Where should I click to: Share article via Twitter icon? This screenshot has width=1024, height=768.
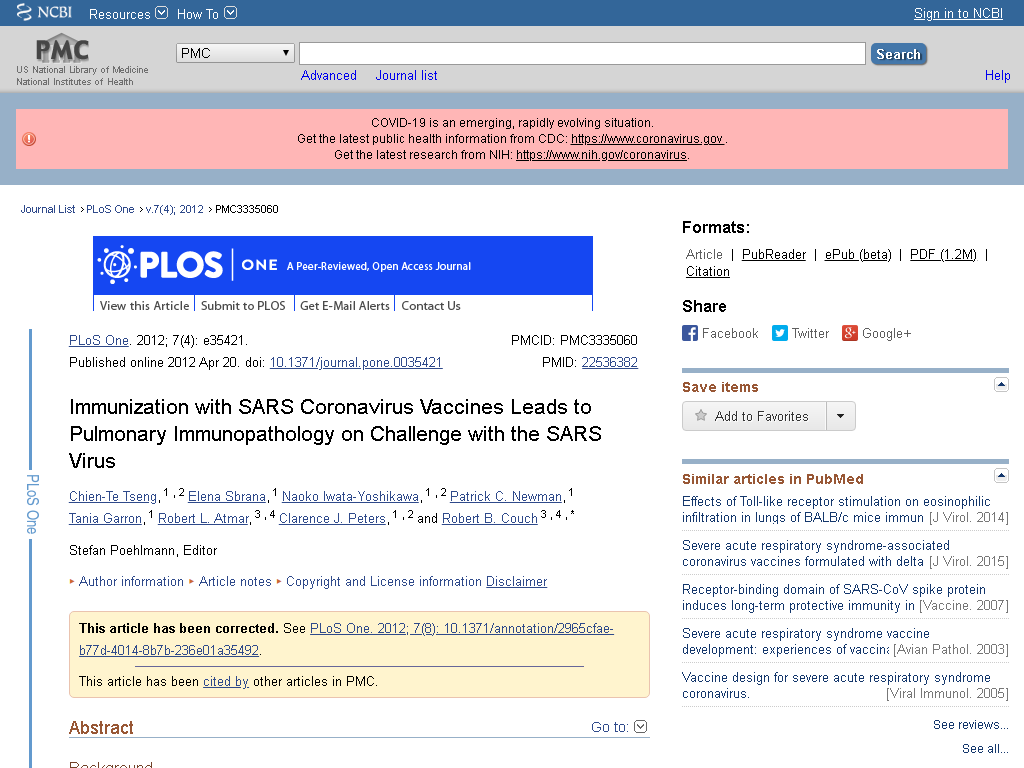780,333
